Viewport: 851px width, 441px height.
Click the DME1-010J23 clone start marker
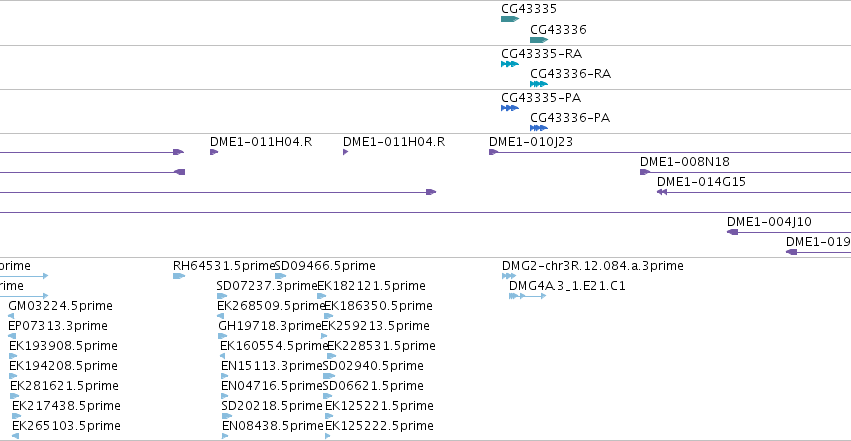(493, 152)
